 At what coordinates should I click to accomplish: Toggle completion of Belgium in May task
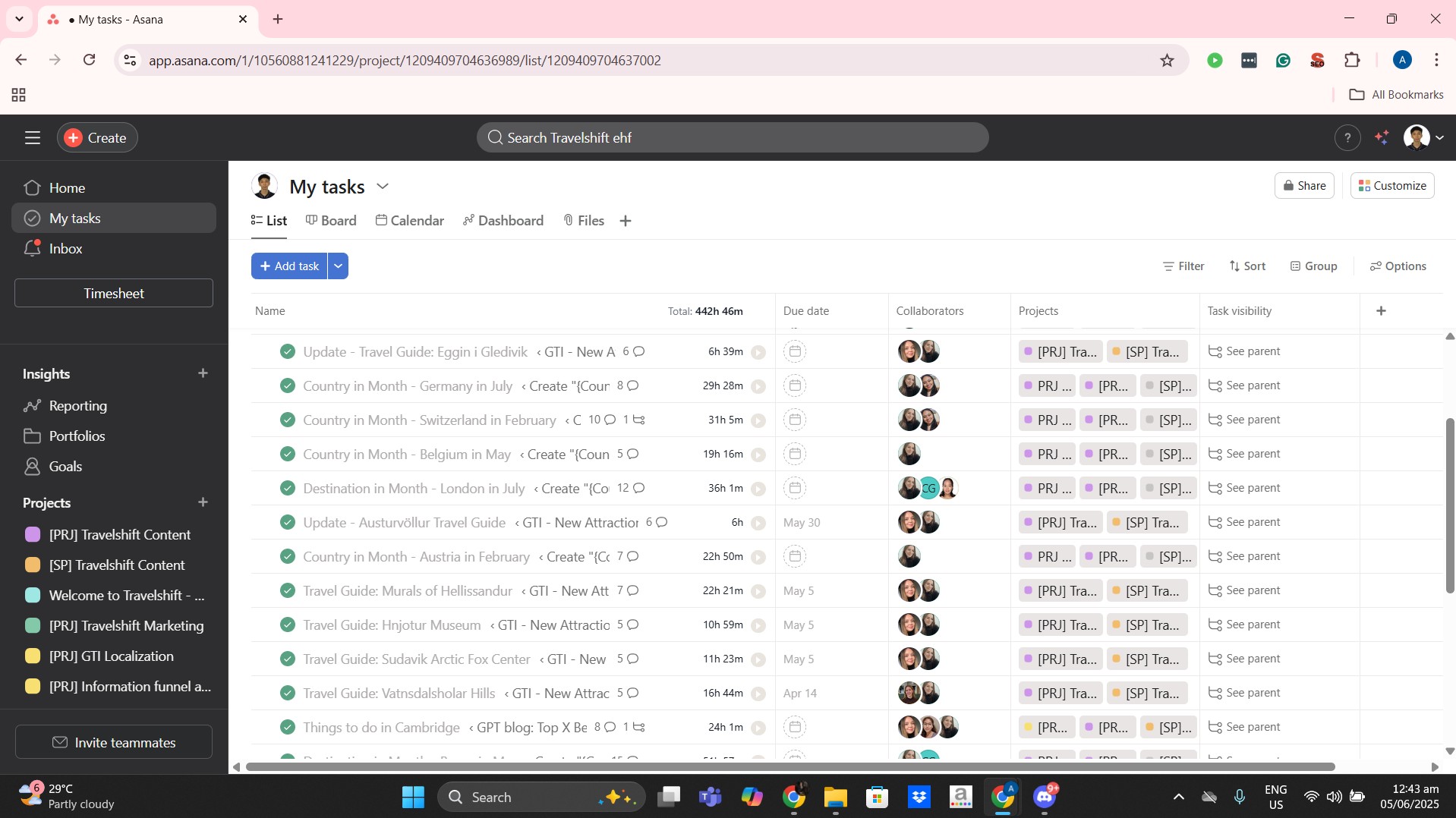click(x=287, y=454)
